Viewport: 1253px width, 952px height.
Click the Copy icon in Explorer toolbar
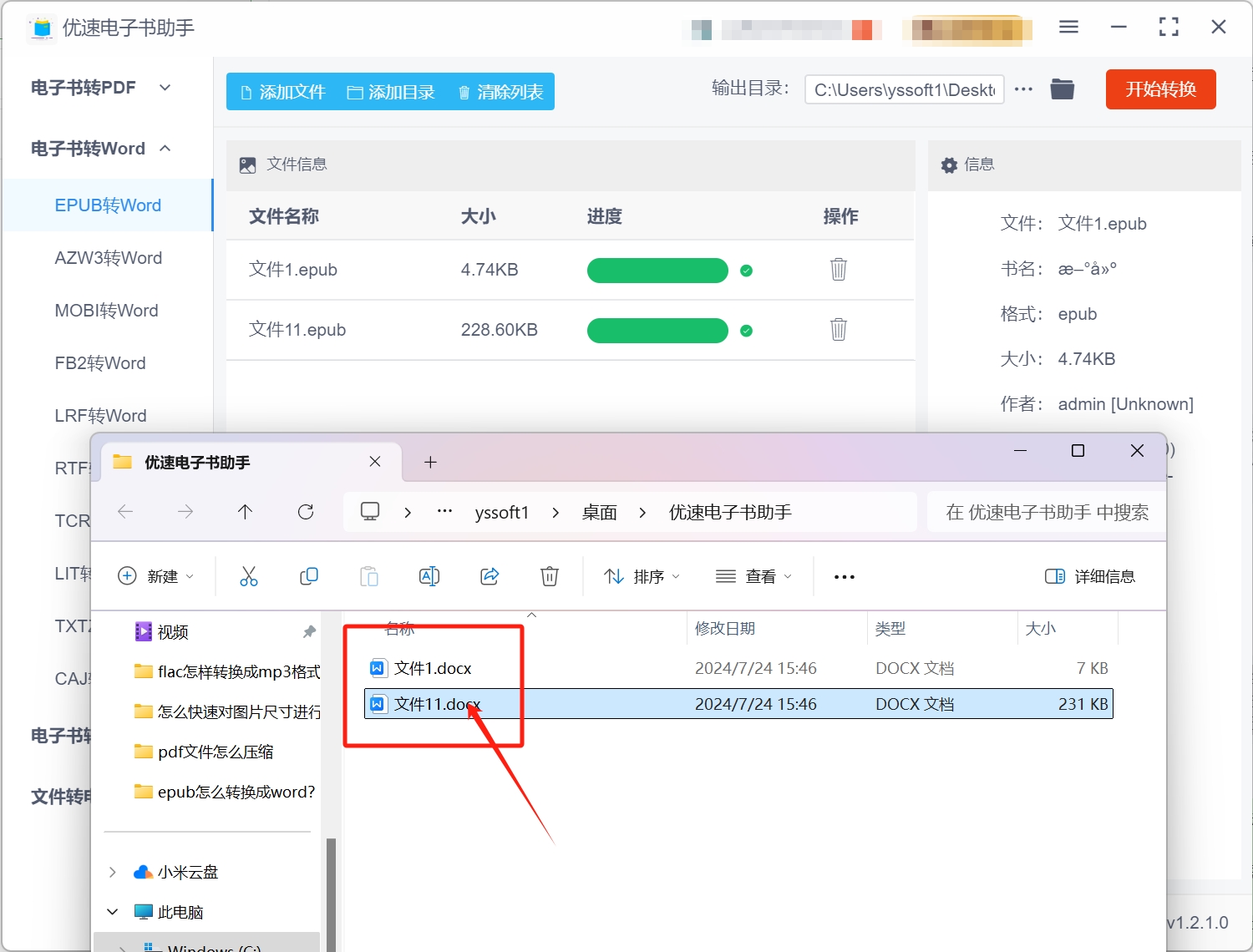pos(309,576)
